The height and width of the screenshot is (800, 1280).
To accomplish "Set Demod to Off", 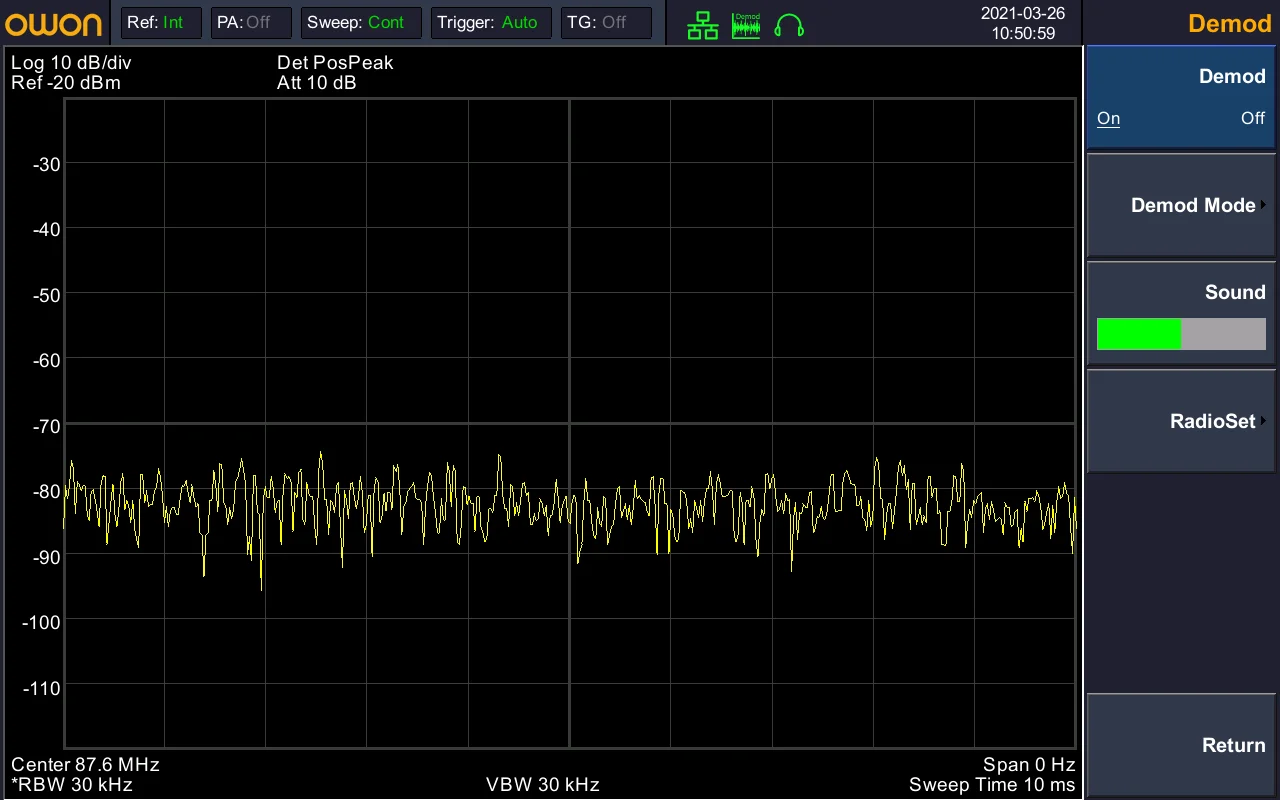I will pyautogui.click(x=1253, y=118).
